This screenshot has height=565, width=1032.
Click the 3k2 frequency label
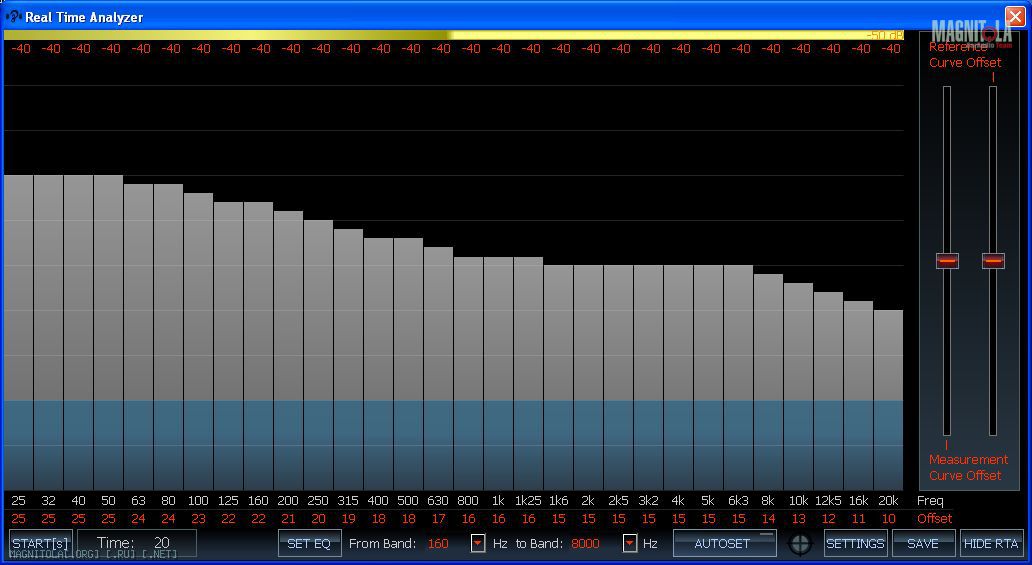648,500
